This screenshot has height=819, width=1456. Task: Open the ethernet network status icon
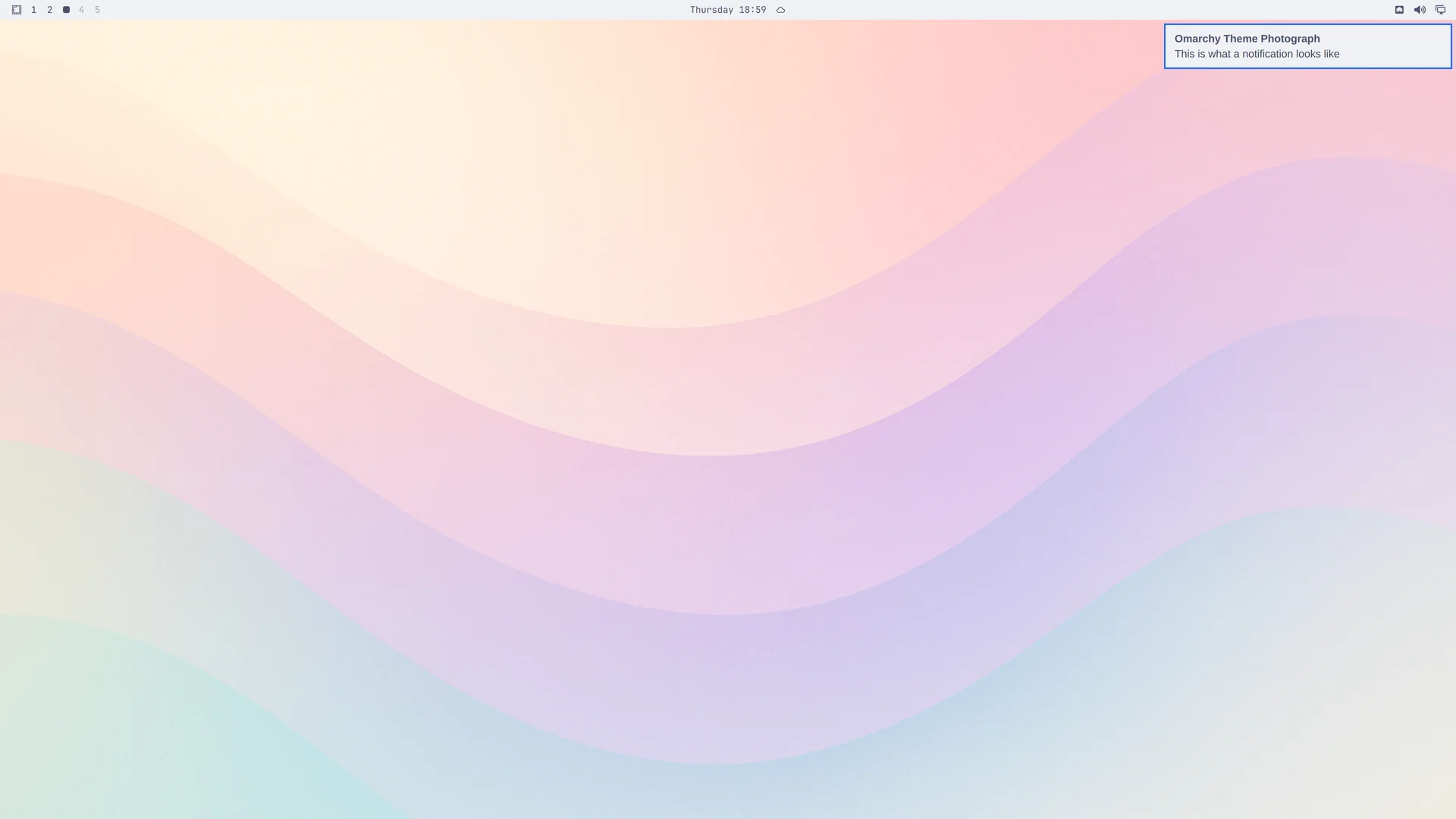[1399, 10]
